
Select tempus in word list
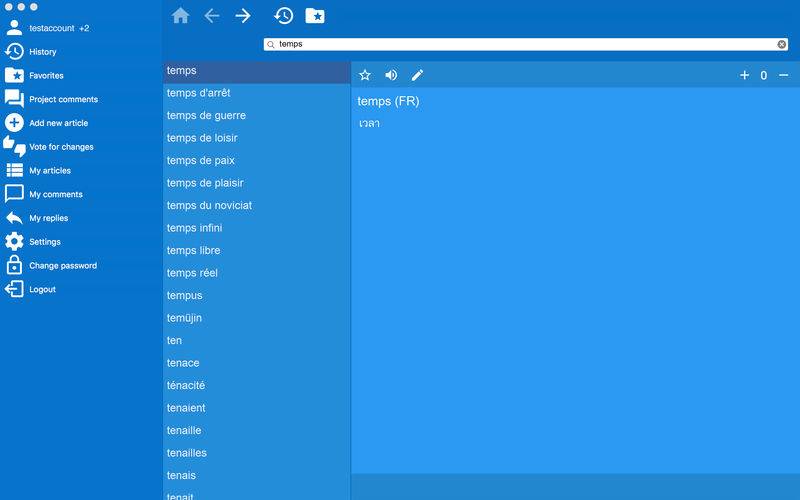257,295
